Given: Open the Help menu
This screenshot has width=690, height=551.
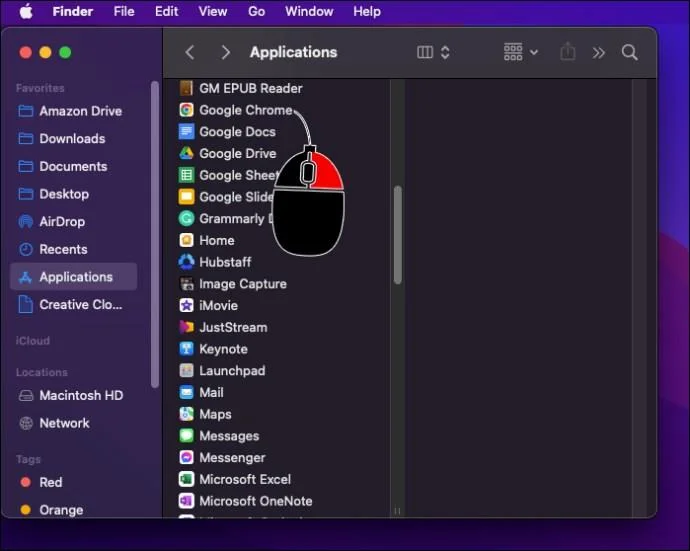Looking at the screenshot, I should (x=367, y=11).
